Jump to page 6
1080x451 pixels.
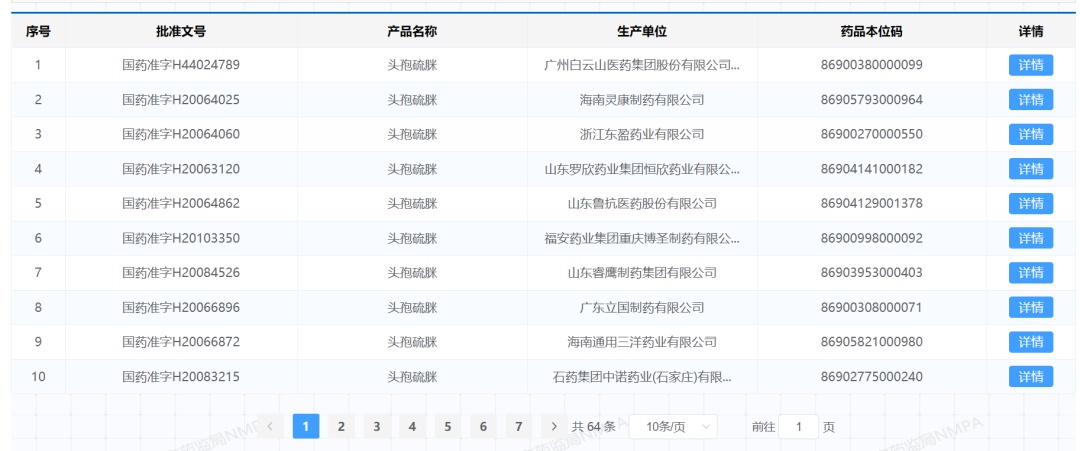pyautogui.click(x=483, y=427)
